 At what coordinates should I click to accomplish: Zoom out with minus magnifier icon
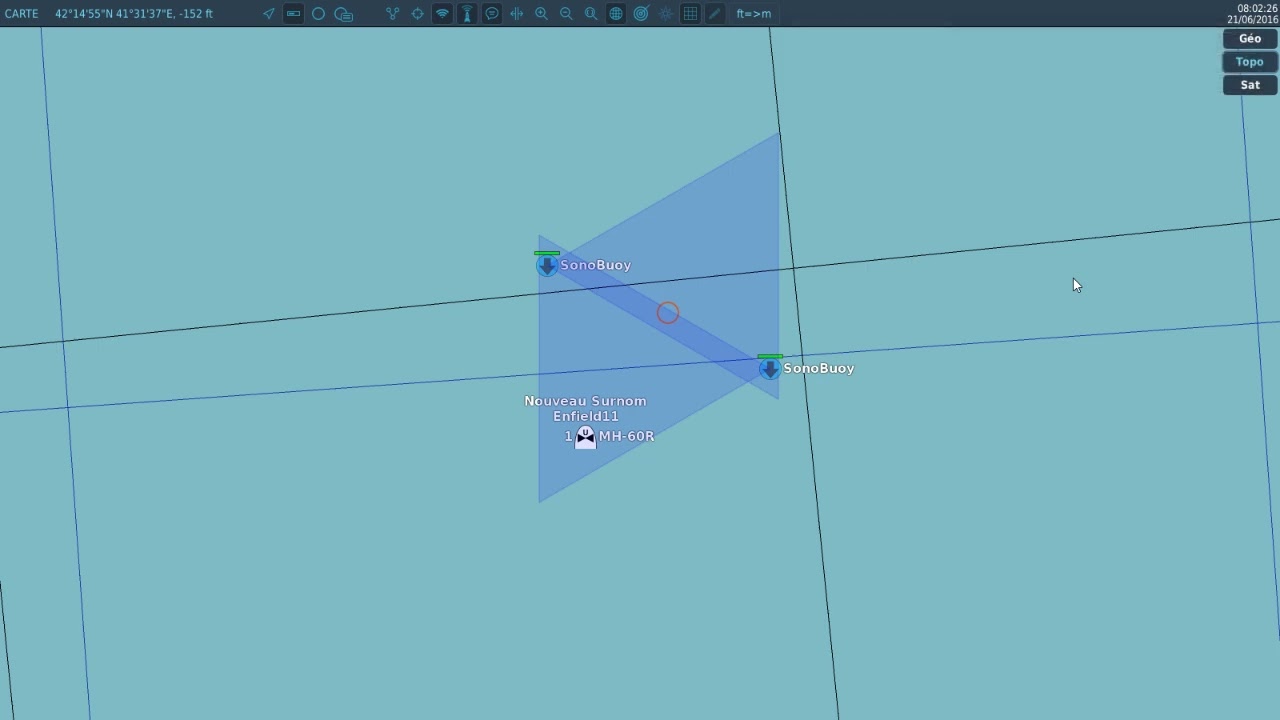[566, 14]
